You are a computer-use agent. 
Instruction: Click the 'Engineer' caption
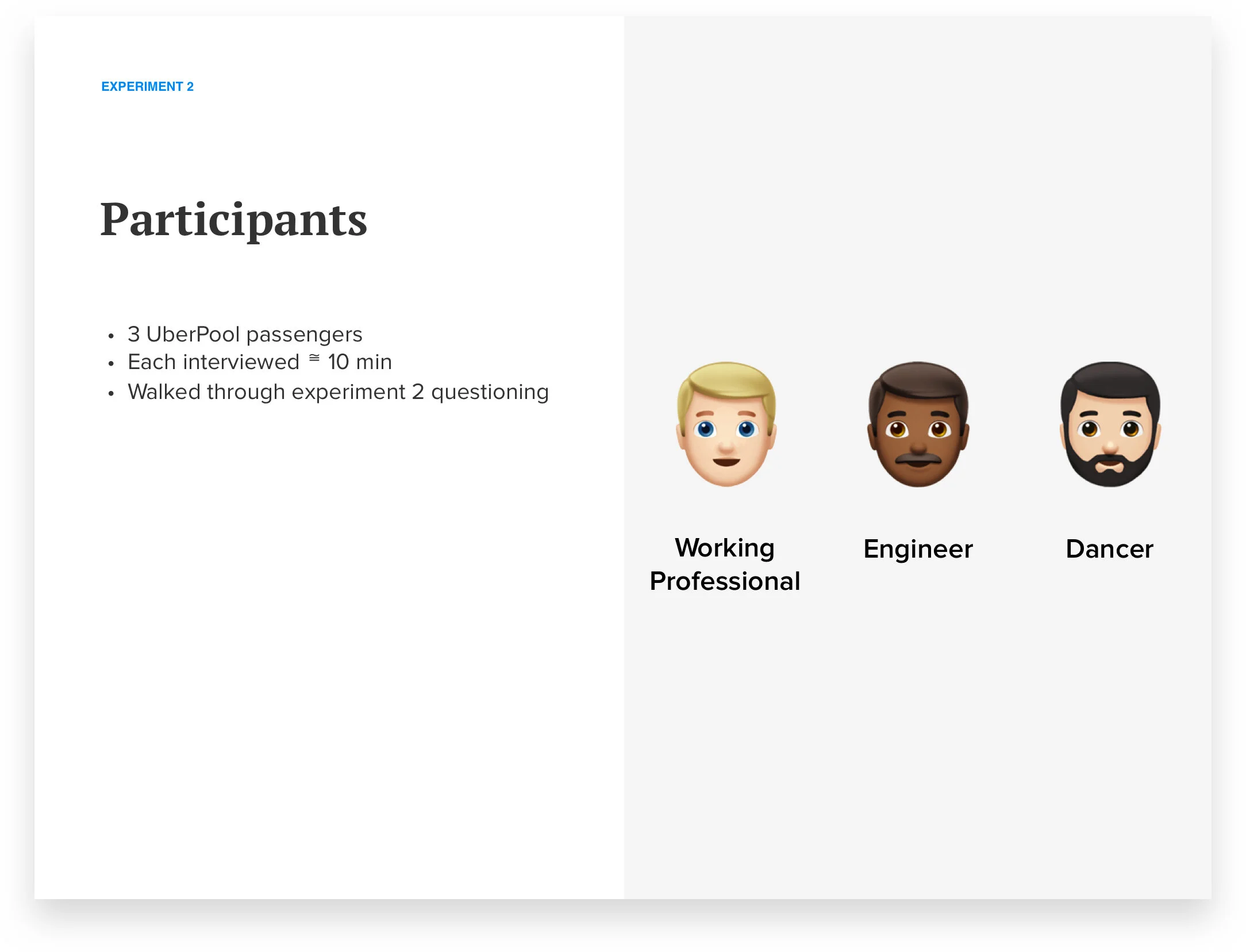pyautogui.click(x=918, y=549)
